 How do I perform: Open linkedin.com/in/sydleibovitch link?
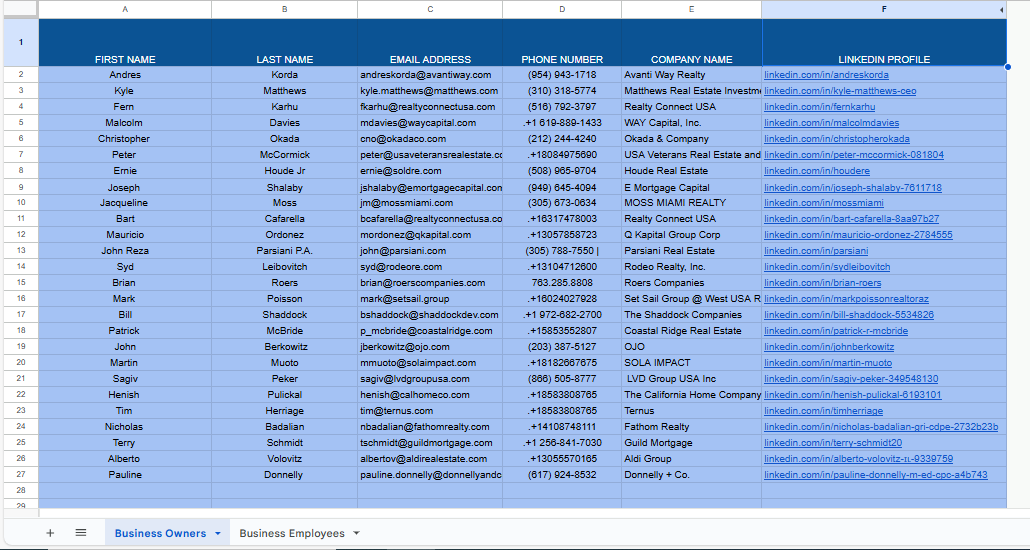827,267
